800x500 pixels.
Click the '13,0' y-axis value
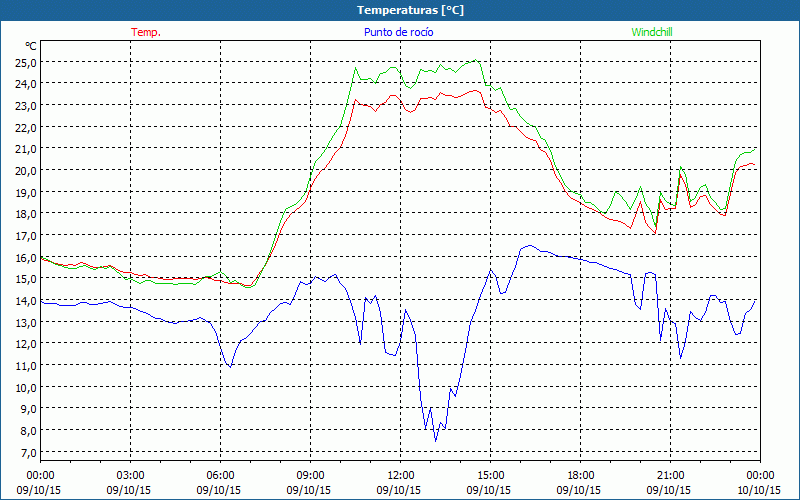pos(26,323)
